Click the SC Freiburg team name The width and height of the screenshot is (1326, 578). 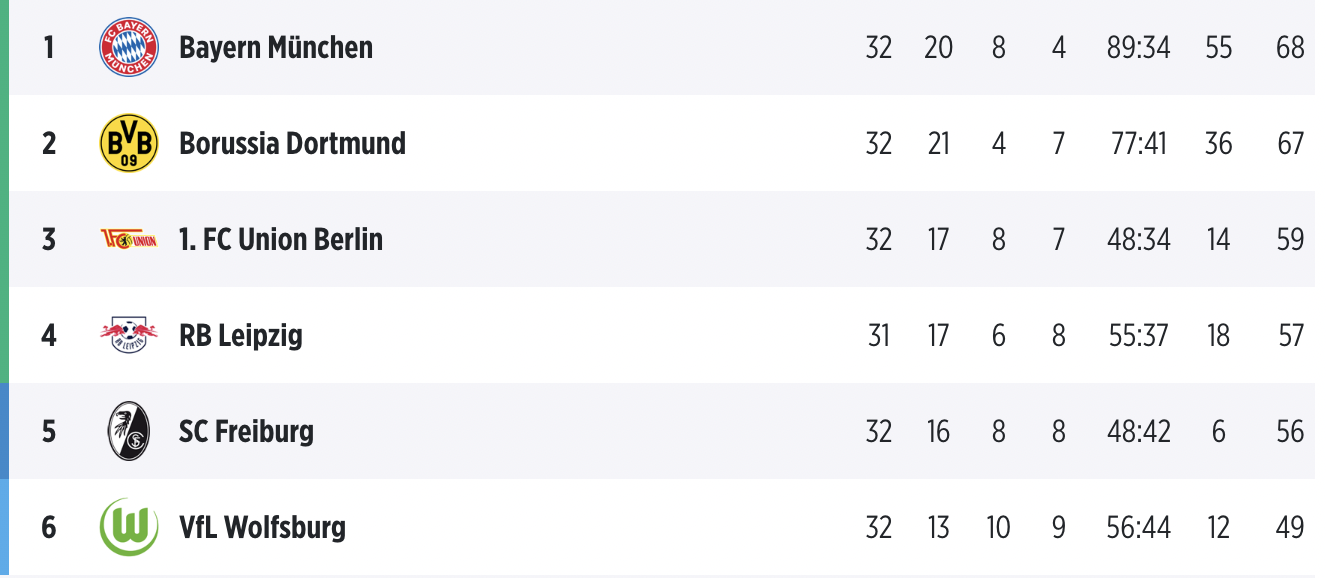[x=246, y=431]
